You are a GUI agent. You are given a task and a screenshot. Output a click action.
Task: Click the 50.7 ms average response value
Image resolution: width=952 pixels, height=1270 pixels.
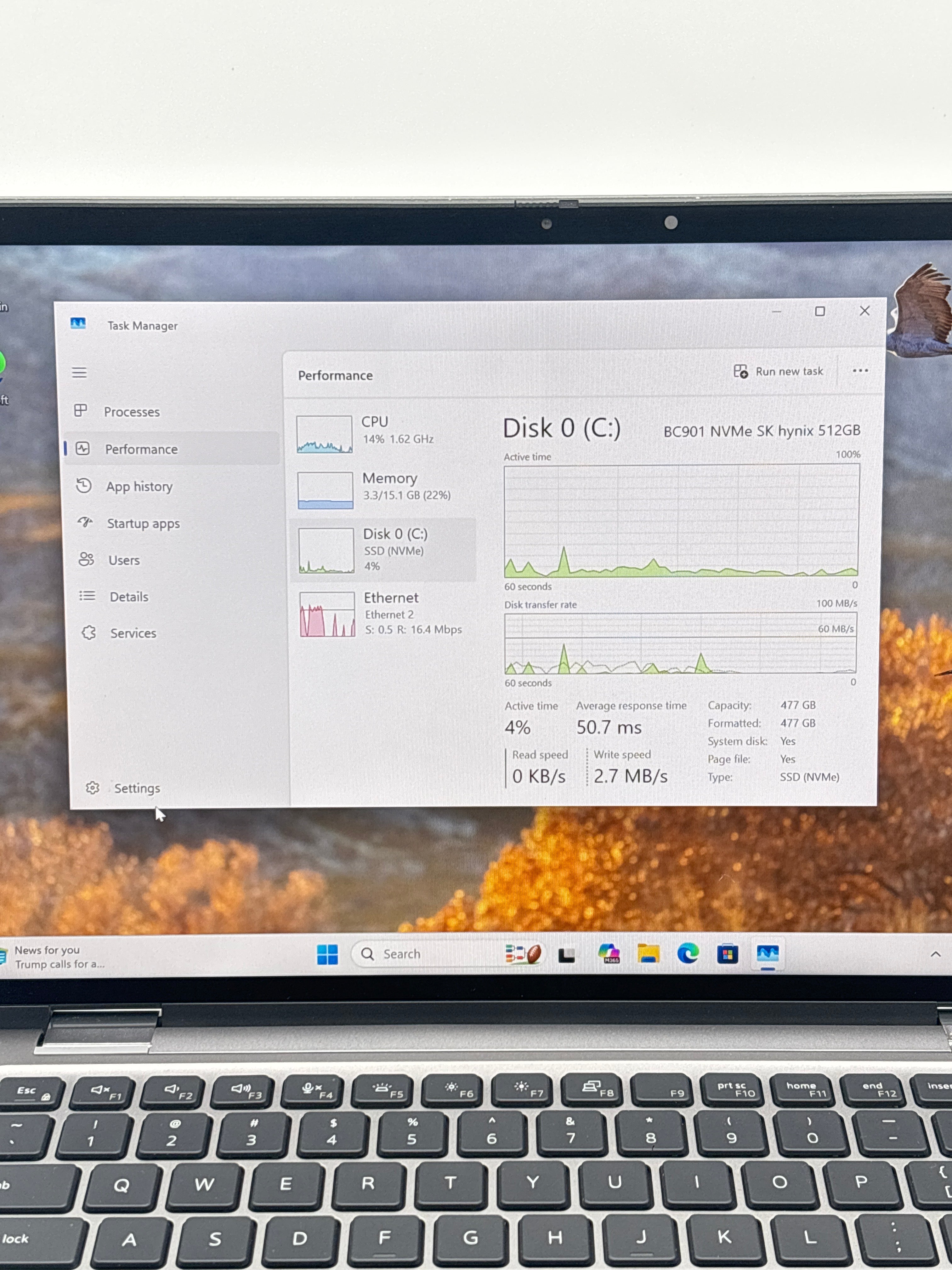click(609, 727)
